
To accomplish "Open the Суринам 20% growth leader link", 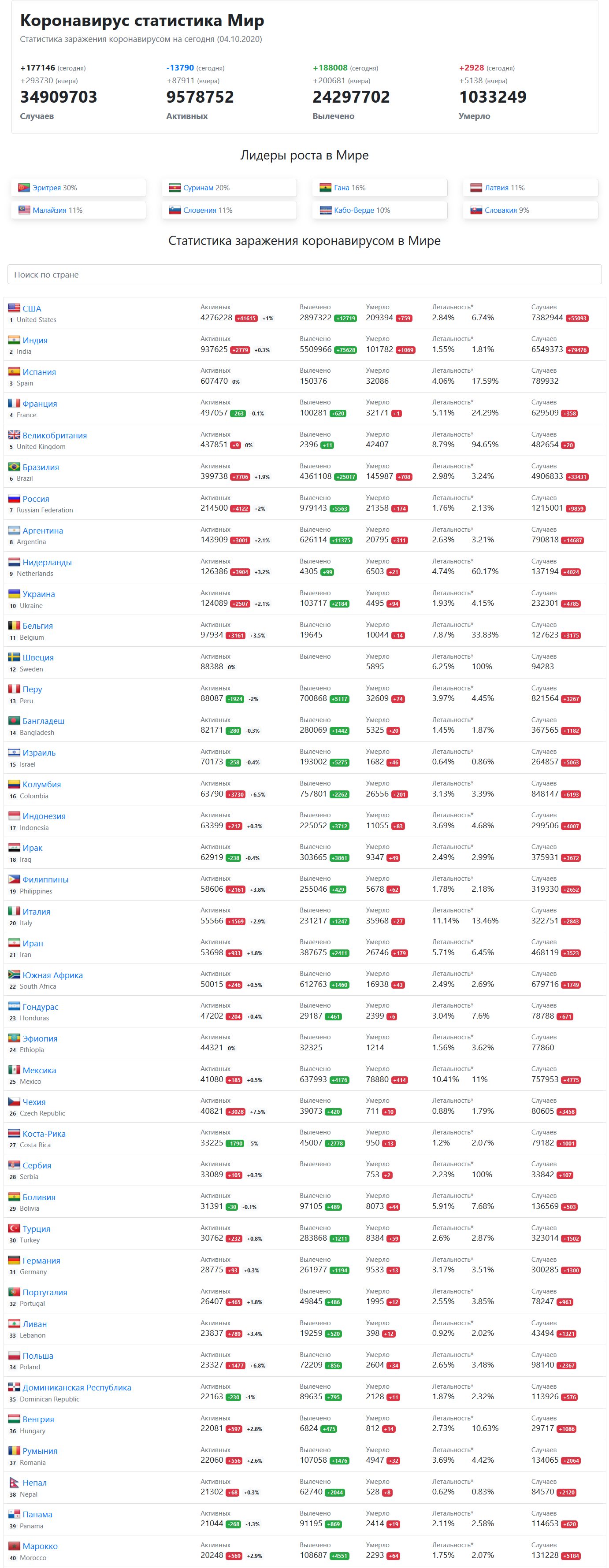I will coord(206,188).
